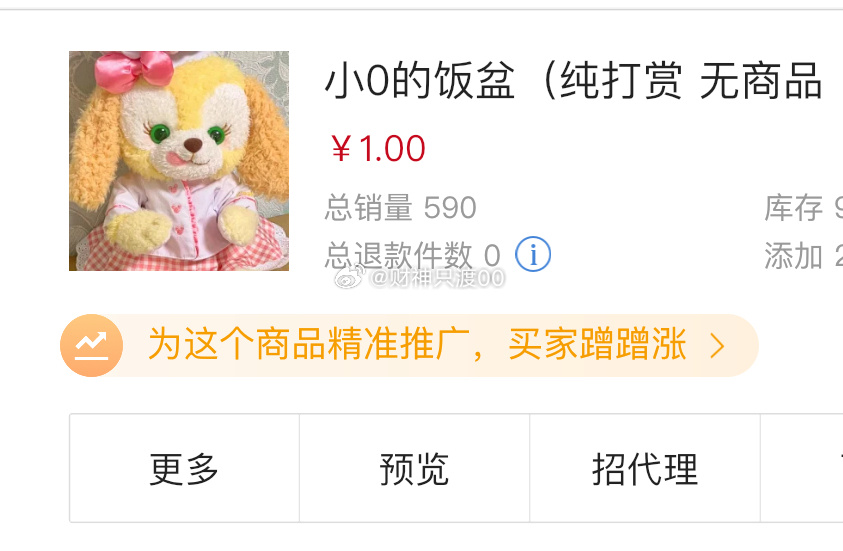Click the 添加 date label
843x551 pixels.
(794, 255)
